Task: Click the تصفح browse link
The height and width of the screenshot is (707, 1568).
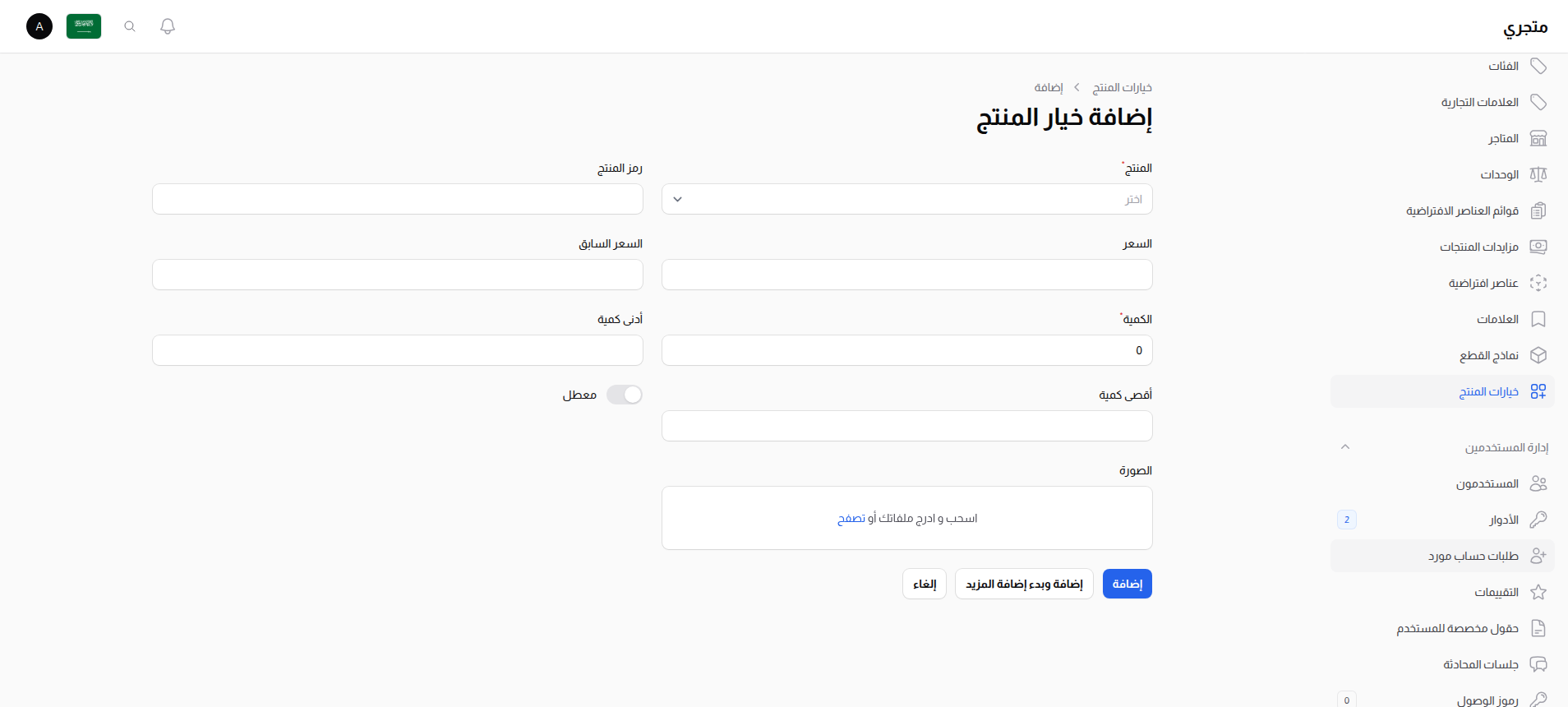Action: click(851, 518)
